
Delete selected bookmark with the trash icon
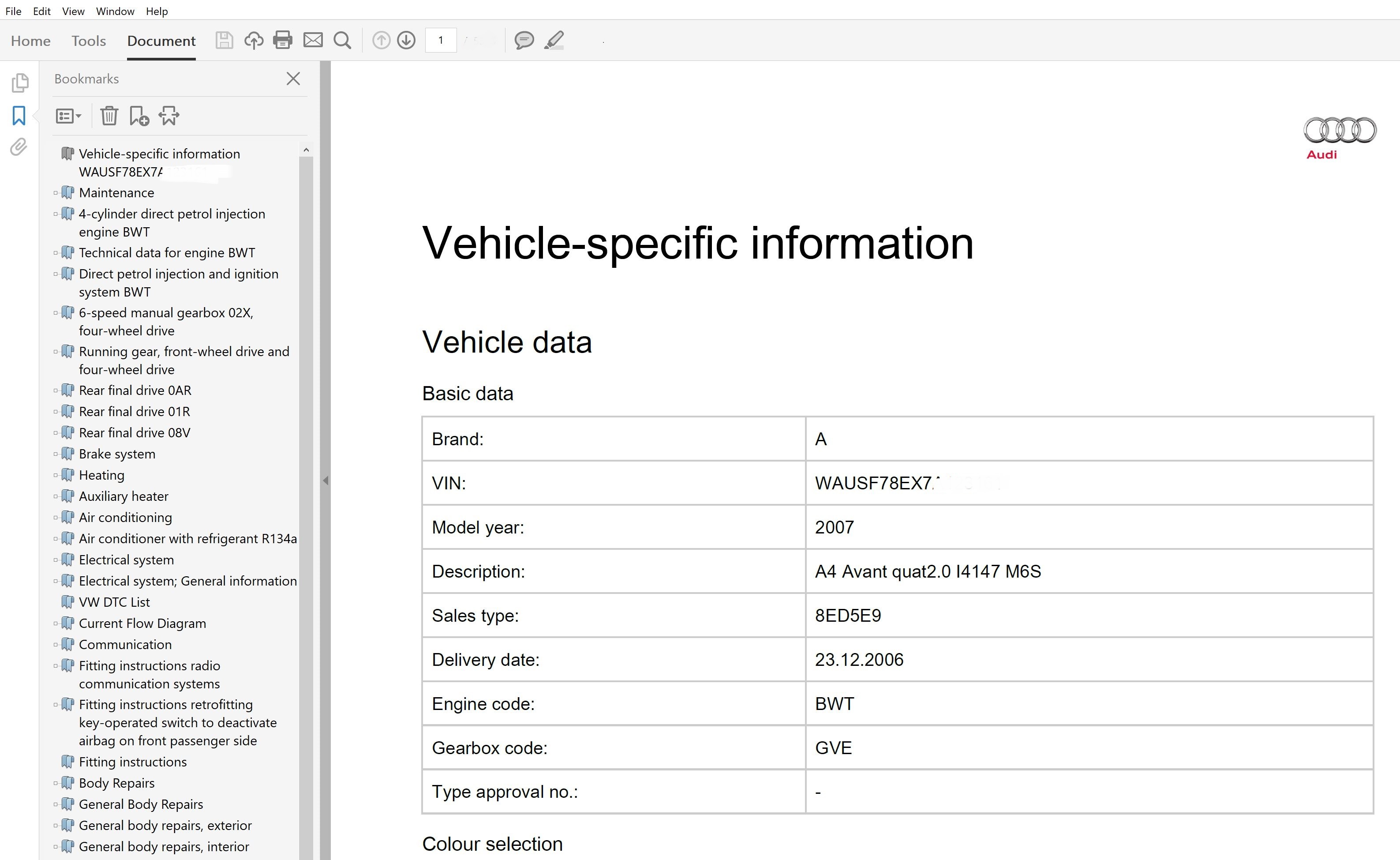[109, 116]
